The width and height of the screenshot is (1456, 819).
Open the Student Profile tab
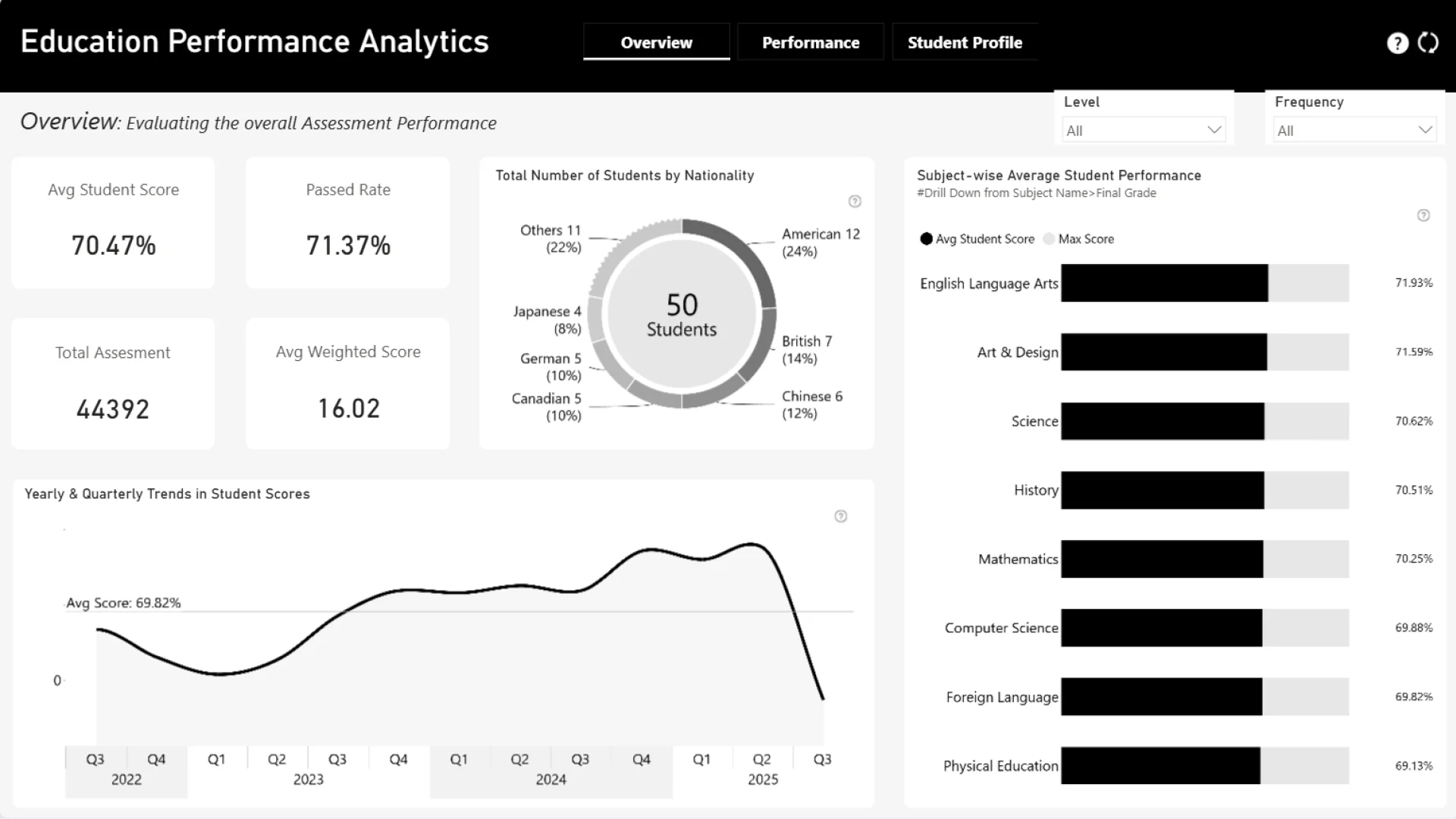[965, 42]
